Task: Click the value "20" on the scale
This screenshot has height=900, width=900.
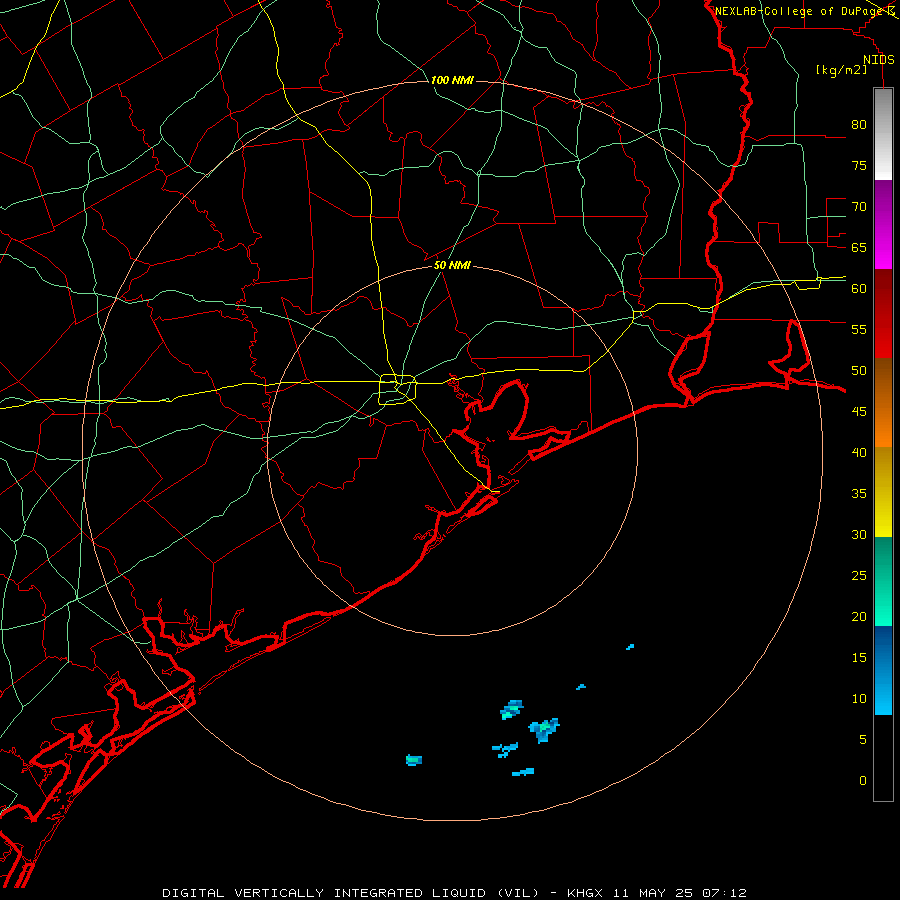Action: (x=859, y=616)
